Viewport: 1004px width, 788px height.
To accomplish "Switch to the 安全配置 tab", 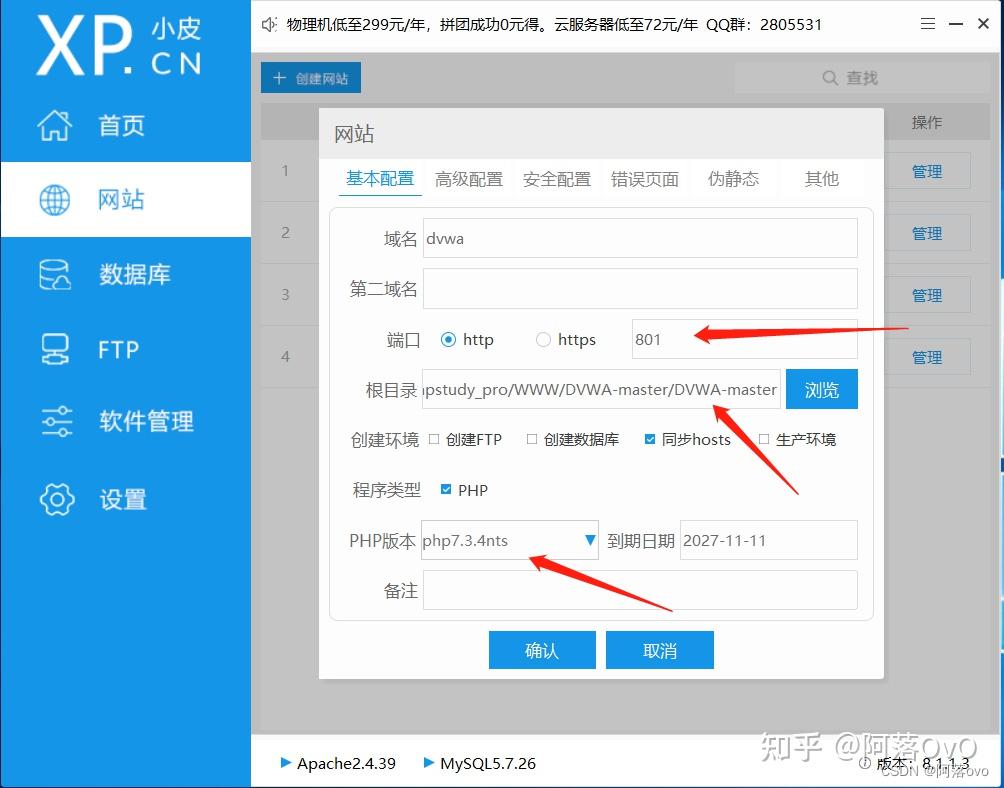I will pyautogui.click(x=556, y=179).
